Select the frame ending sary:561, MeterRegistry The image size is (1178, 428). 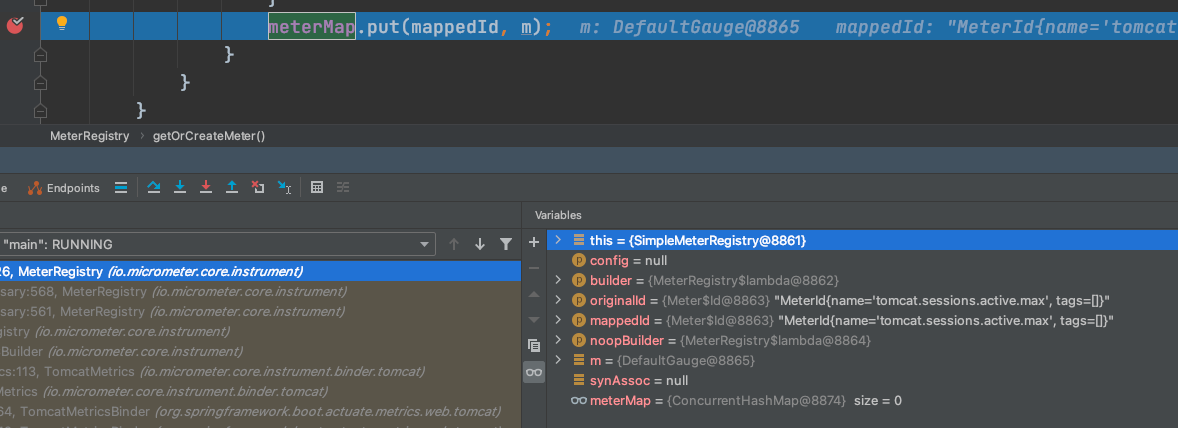pyautogui.click(x=260, y=311)
